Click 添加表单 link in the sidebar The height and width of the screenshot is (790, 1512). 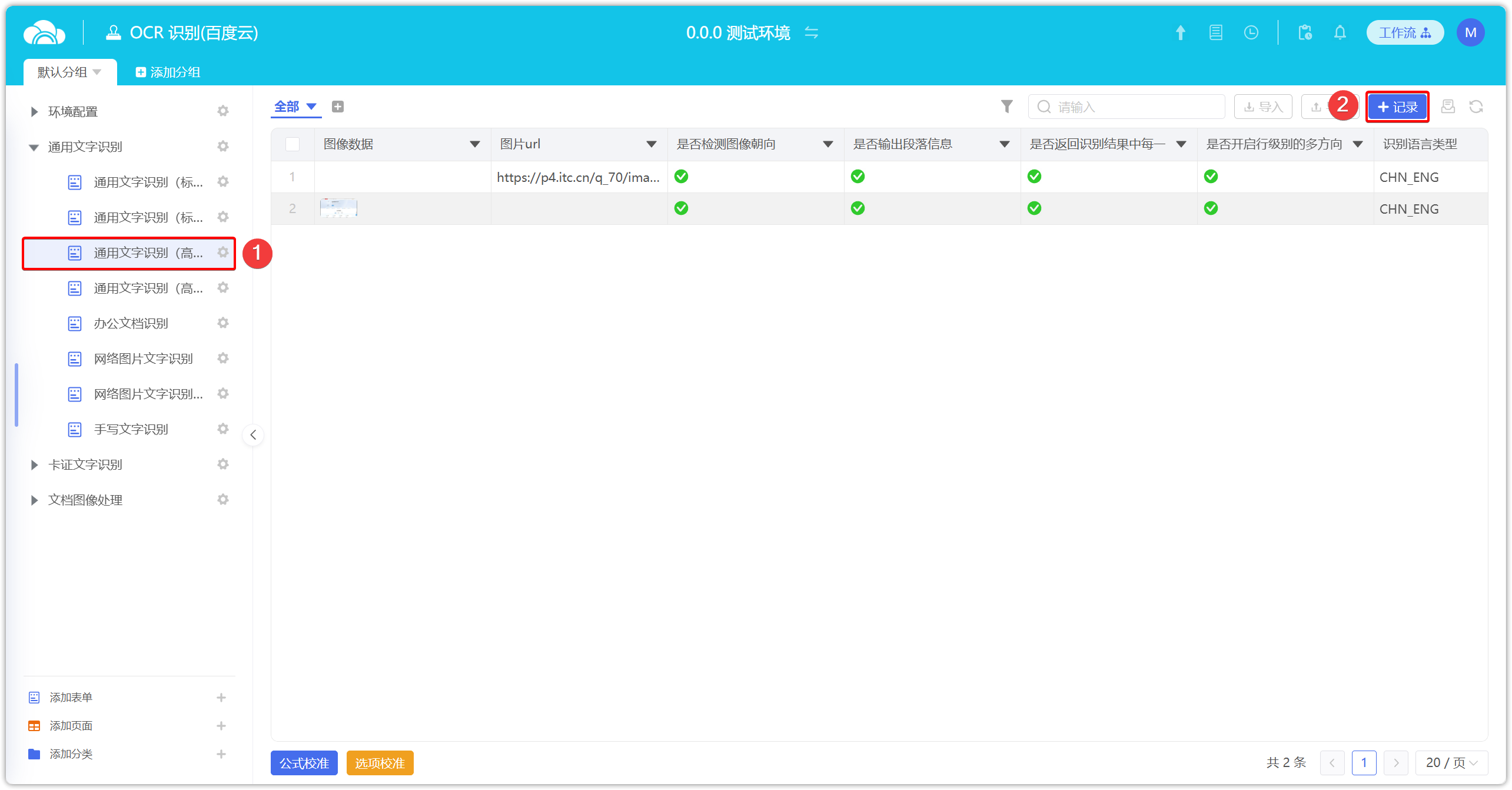(71, 698)
